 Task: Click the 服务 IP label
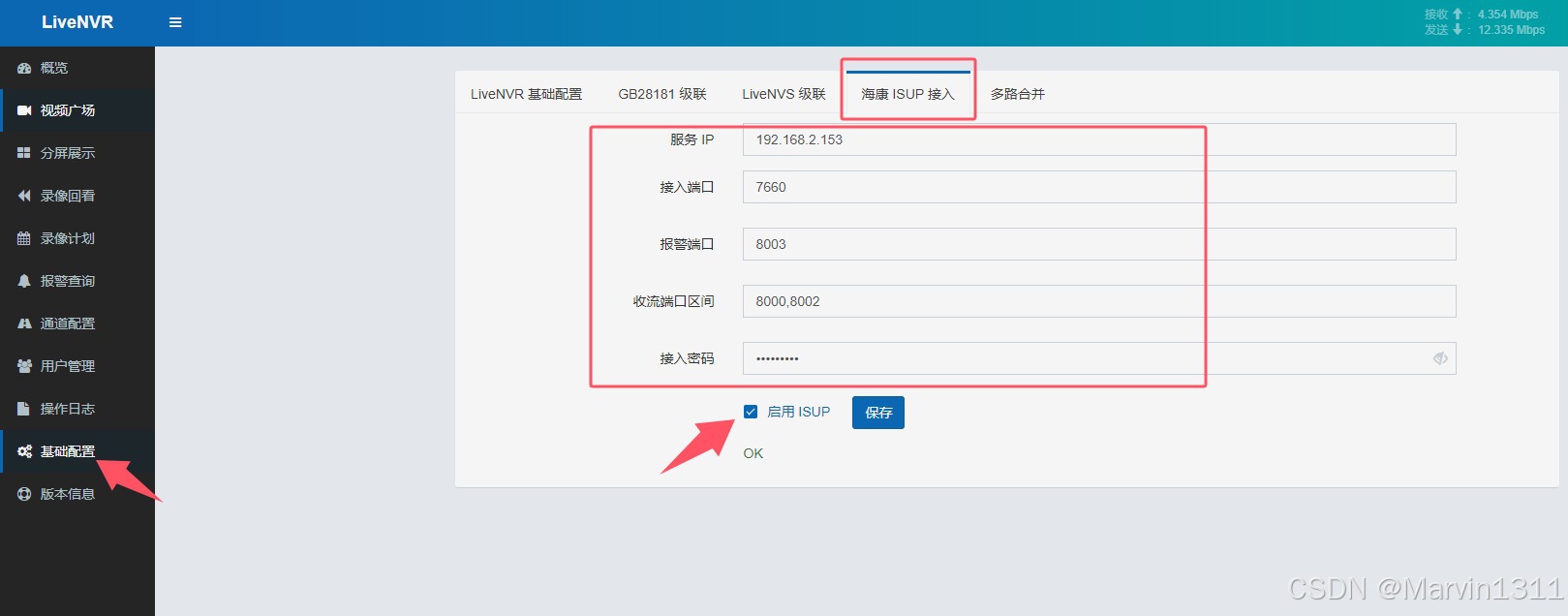692,139
